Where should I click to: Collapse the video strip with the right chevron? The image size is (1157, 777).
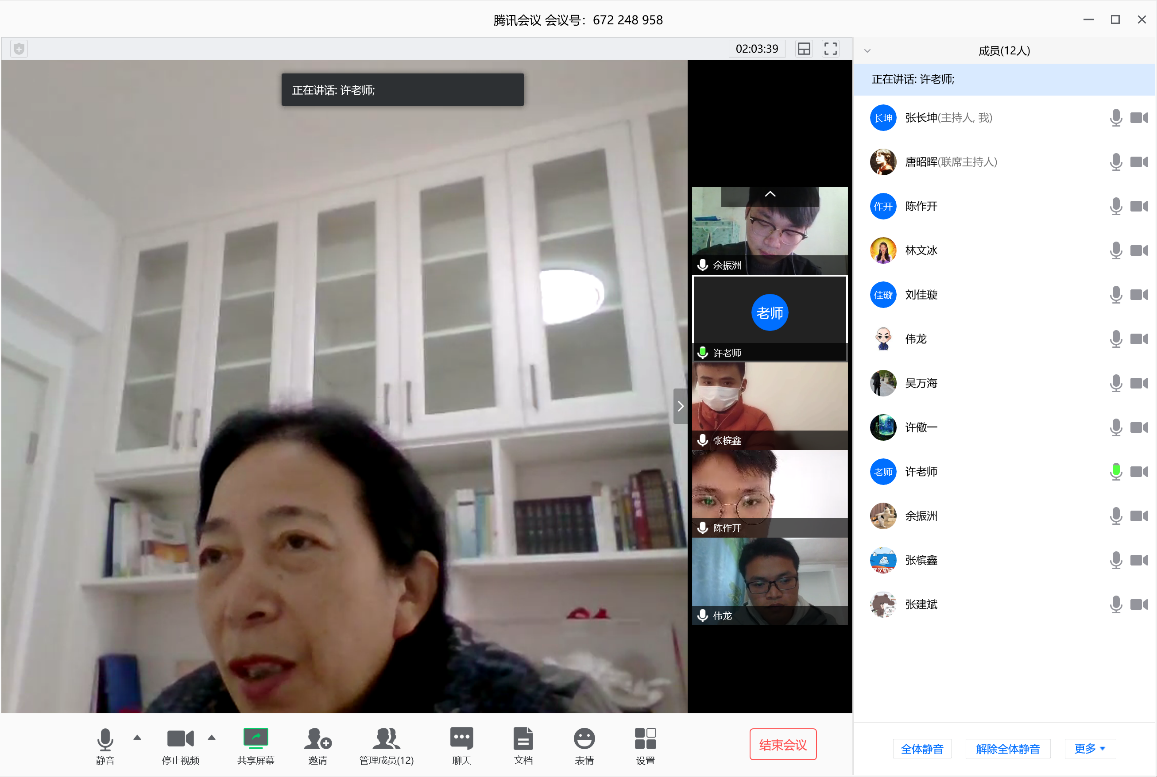680,406
